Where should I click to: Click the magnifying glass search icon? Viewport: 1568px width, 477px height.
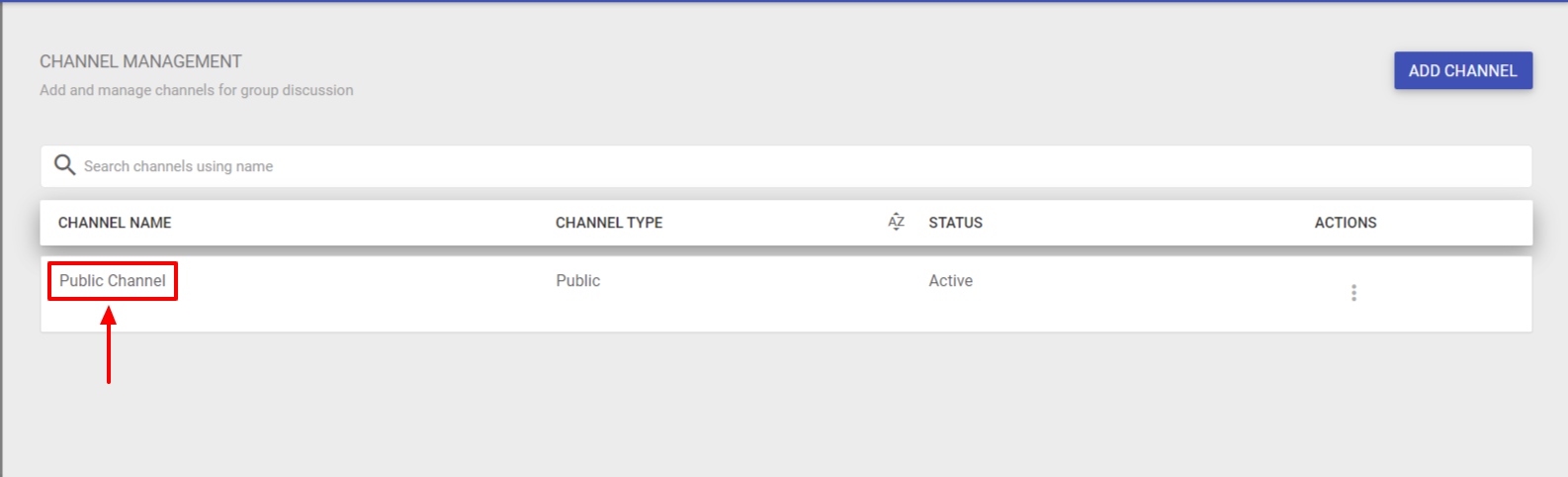tap(64, 165)
